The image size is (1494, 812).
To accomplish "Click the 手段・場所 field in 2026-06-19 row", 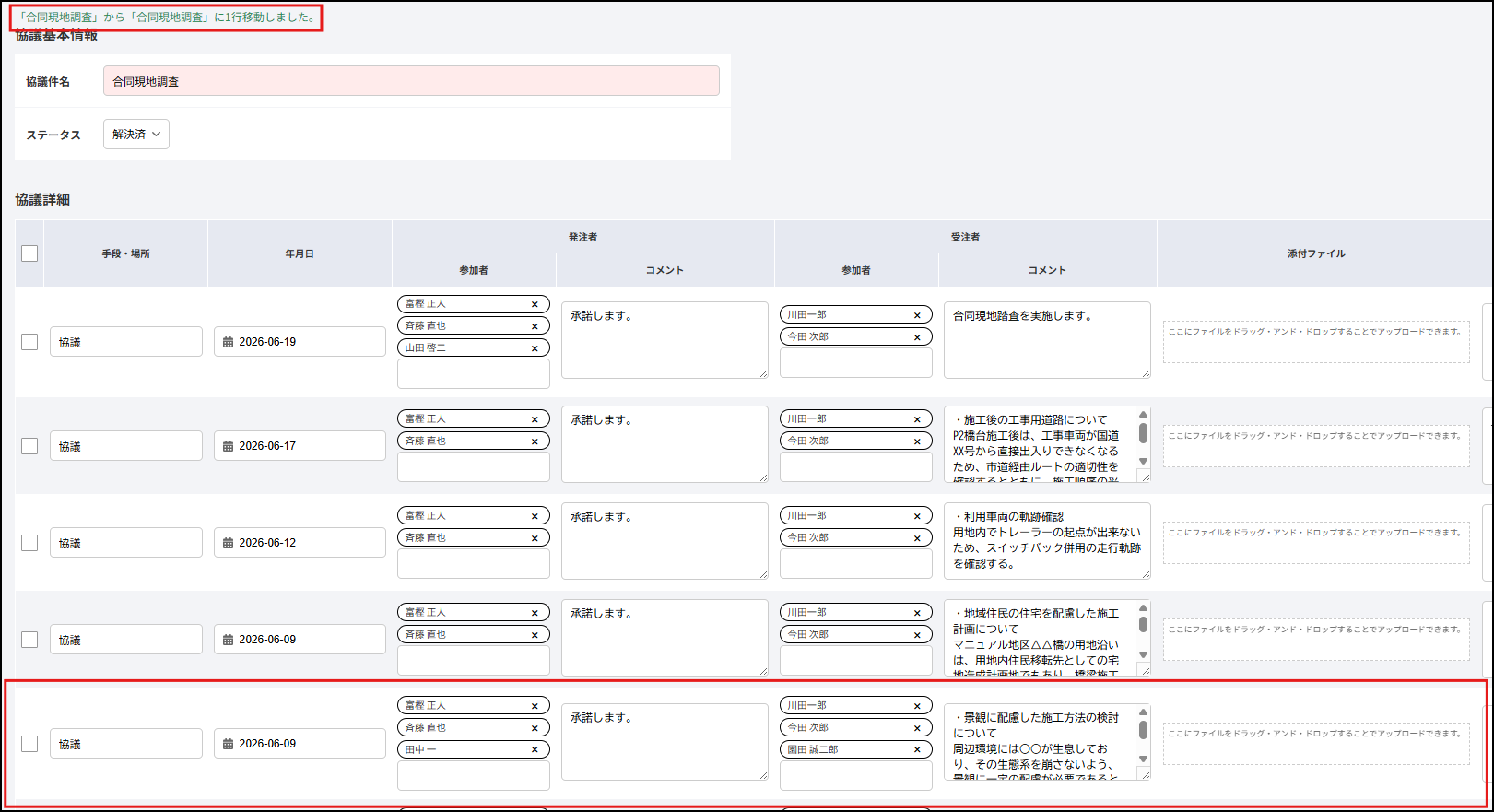I will (x=126, y=342).
